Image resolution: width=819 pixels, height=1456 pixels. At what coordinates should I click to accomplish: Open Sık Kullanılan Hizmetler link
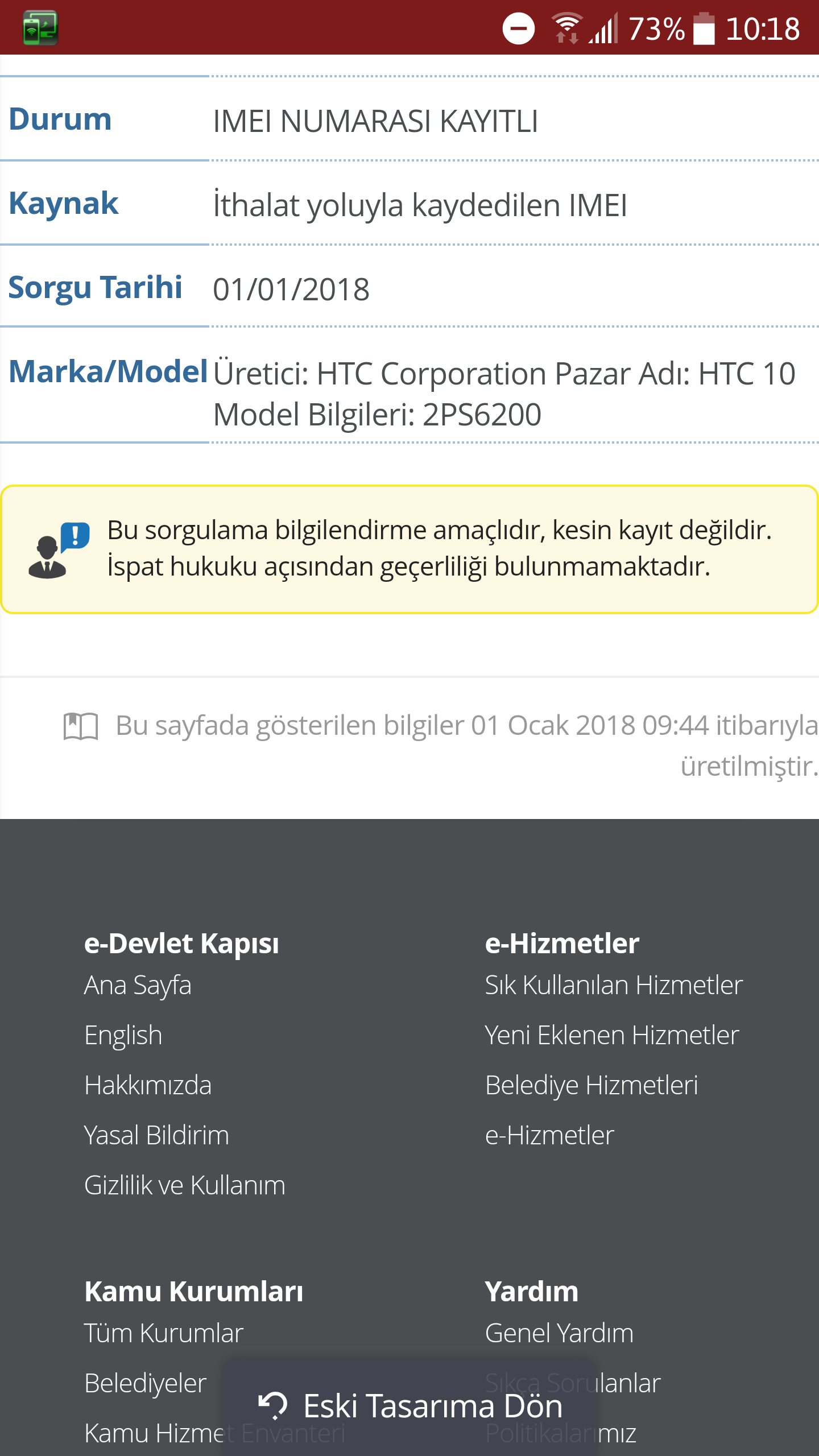click(614, 985)
